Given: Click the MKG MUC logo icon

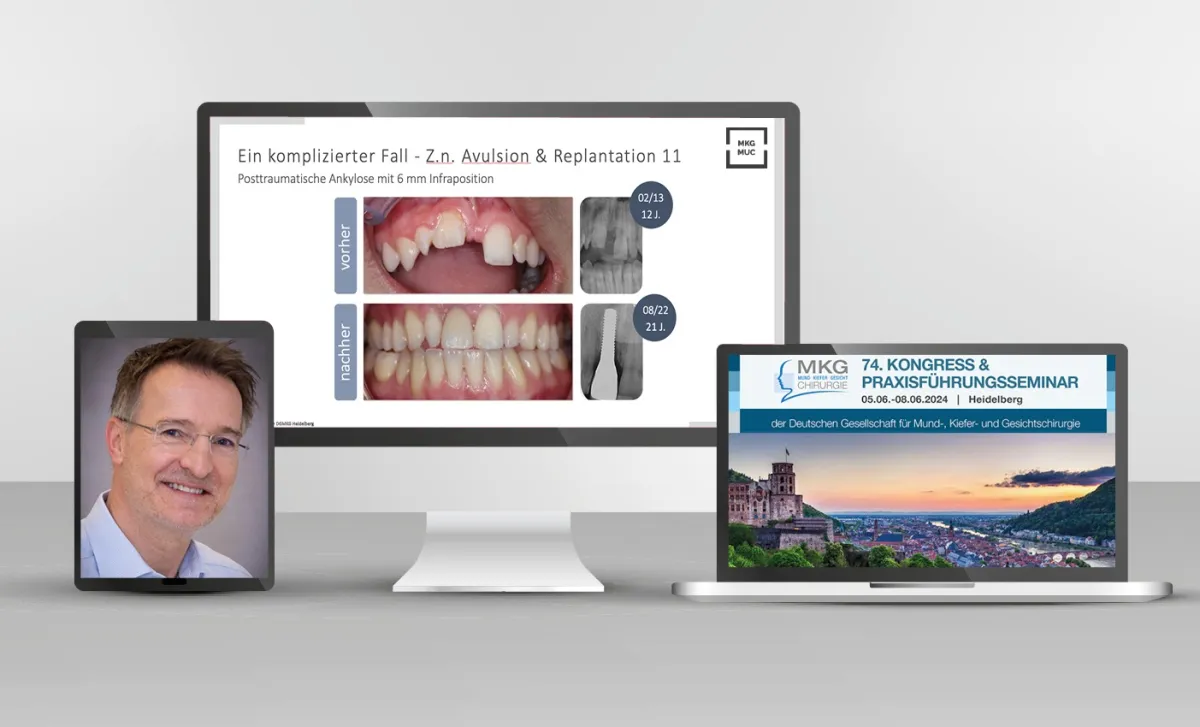Looking at the screenshot, I should coord(746,147).
